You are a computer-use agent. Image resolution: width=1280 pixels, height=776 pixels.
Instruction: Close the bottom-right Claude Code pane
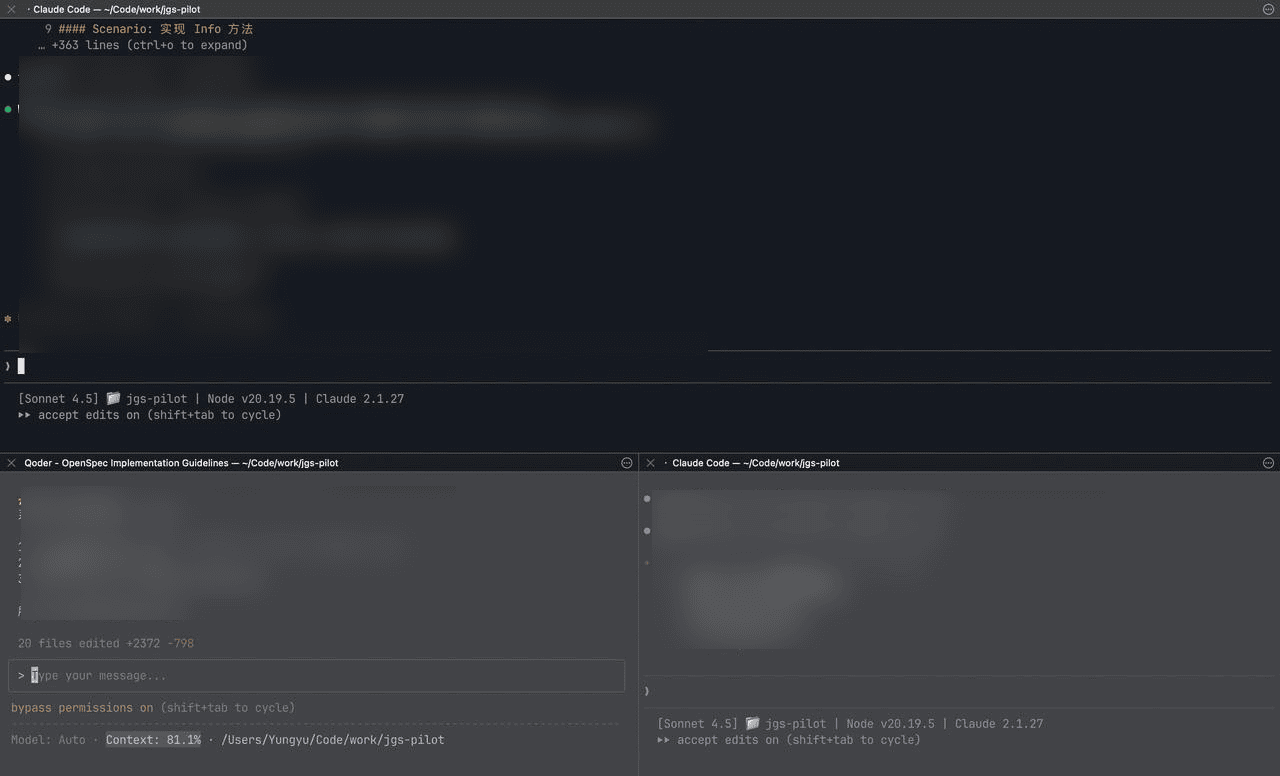point(651,463)
